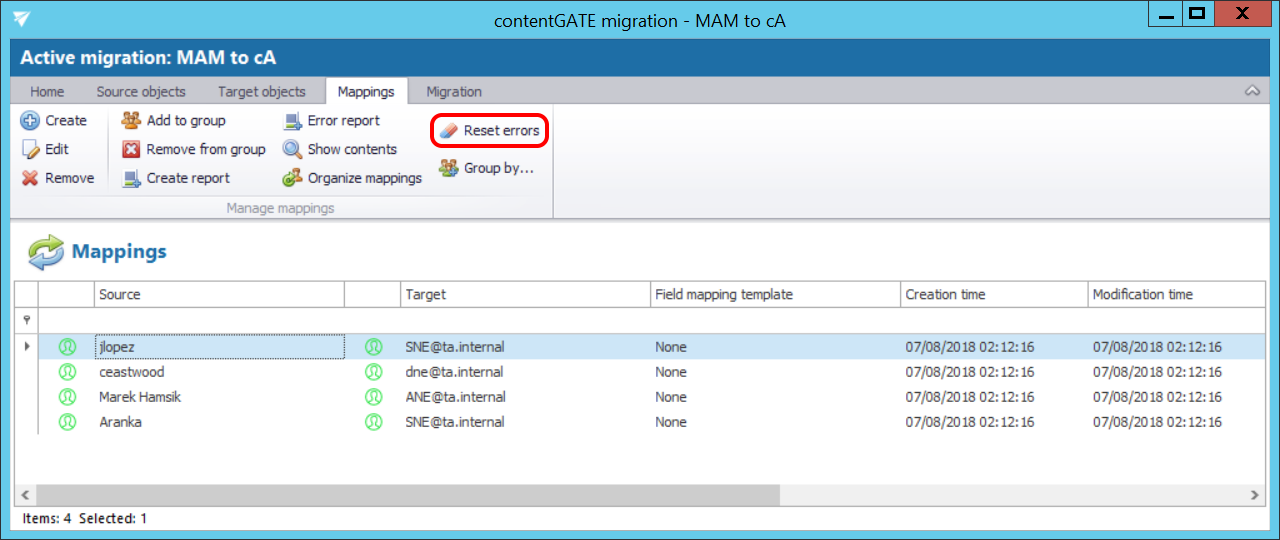The width and height of the screenshot is (1280, 540).
Task: Click the Remove from group icon
Action: (x=131, y=150)
